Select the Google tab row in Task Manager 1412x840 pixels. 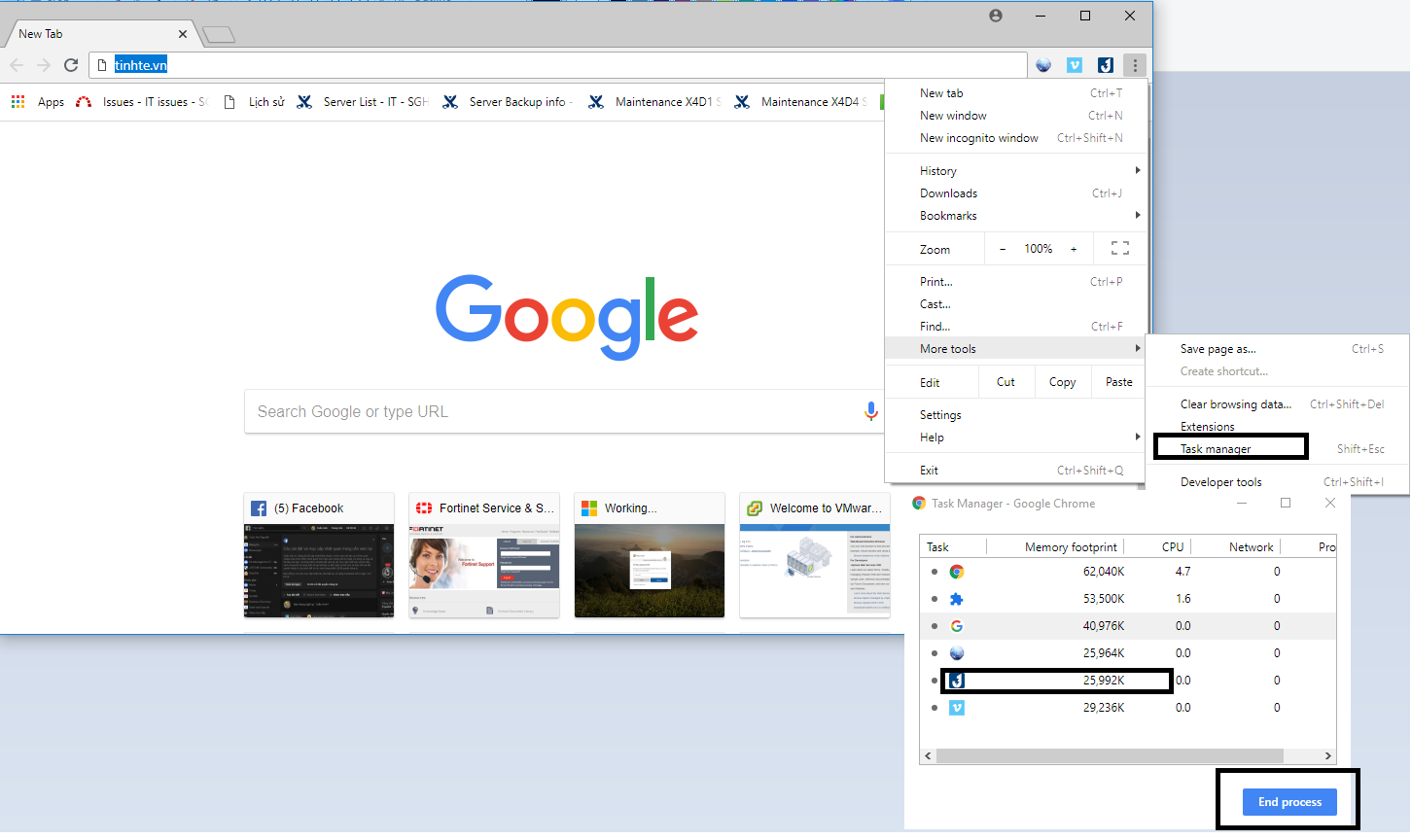pyautogui.click(x=1128, y=626)
